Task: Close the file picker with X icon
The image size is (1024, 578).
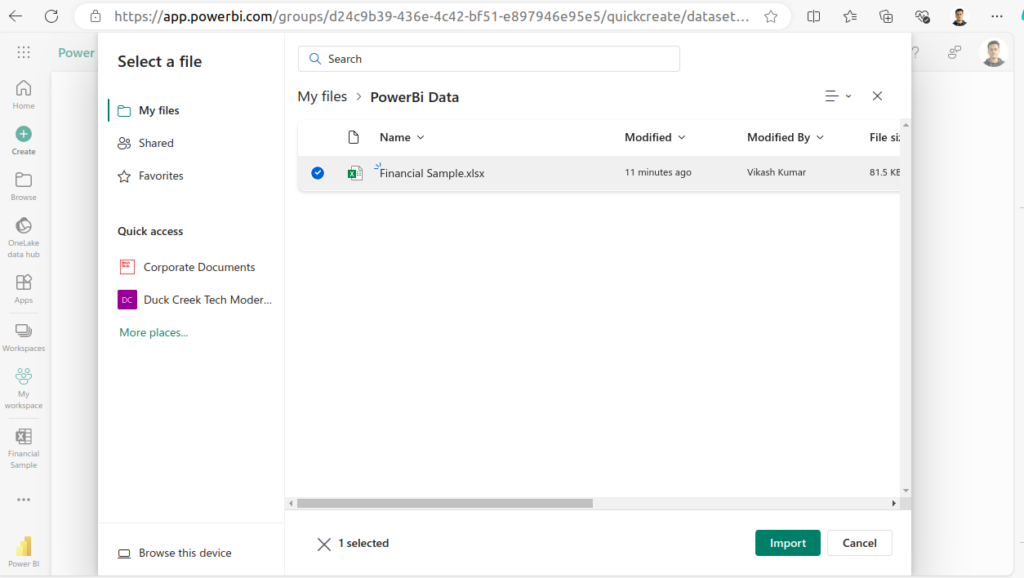Action: [x=877, y=96]
